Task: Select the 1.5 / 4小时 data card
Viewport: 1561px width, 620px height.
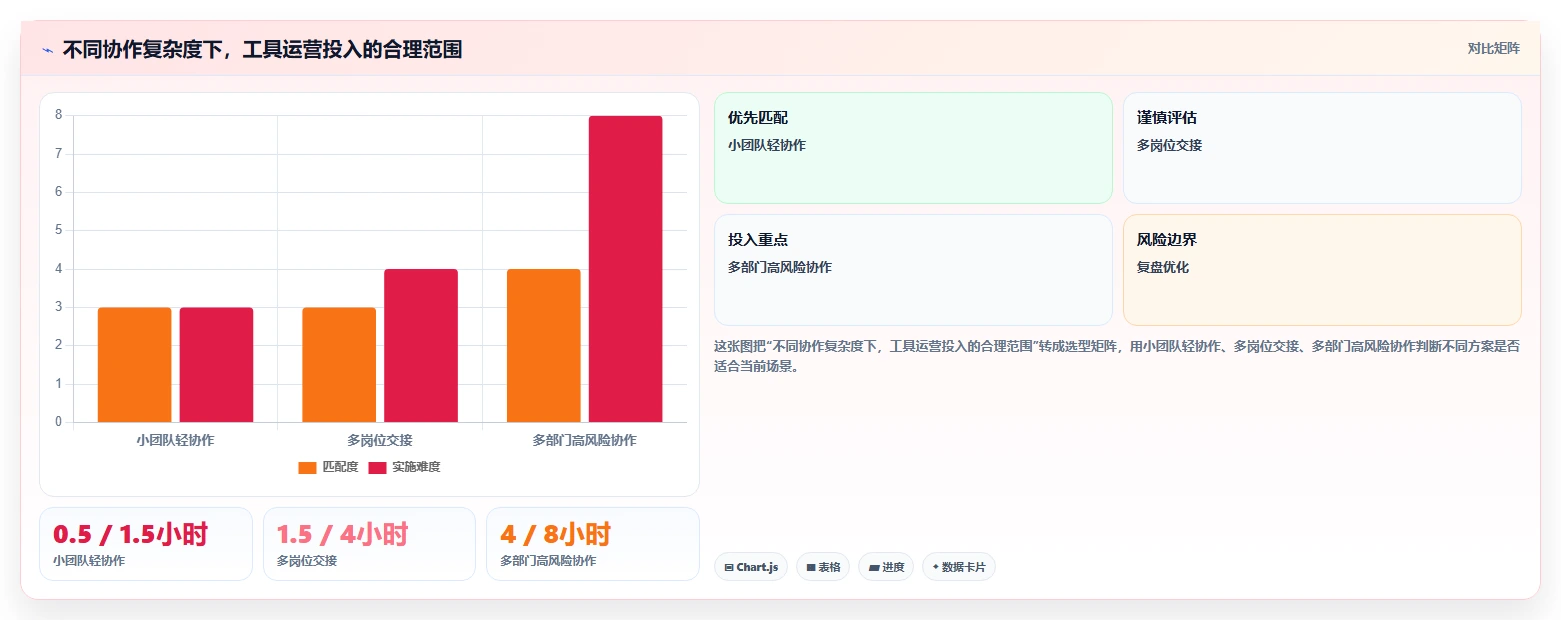Action: [369, 544]
